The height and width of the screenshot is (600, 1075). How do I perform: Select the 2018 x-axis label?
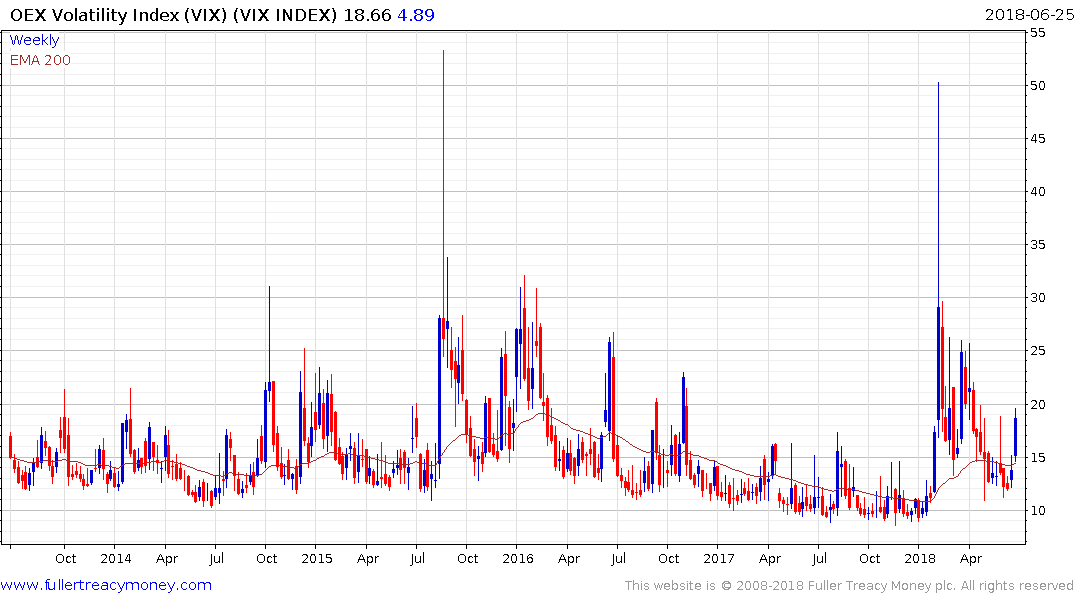(919, 558)
